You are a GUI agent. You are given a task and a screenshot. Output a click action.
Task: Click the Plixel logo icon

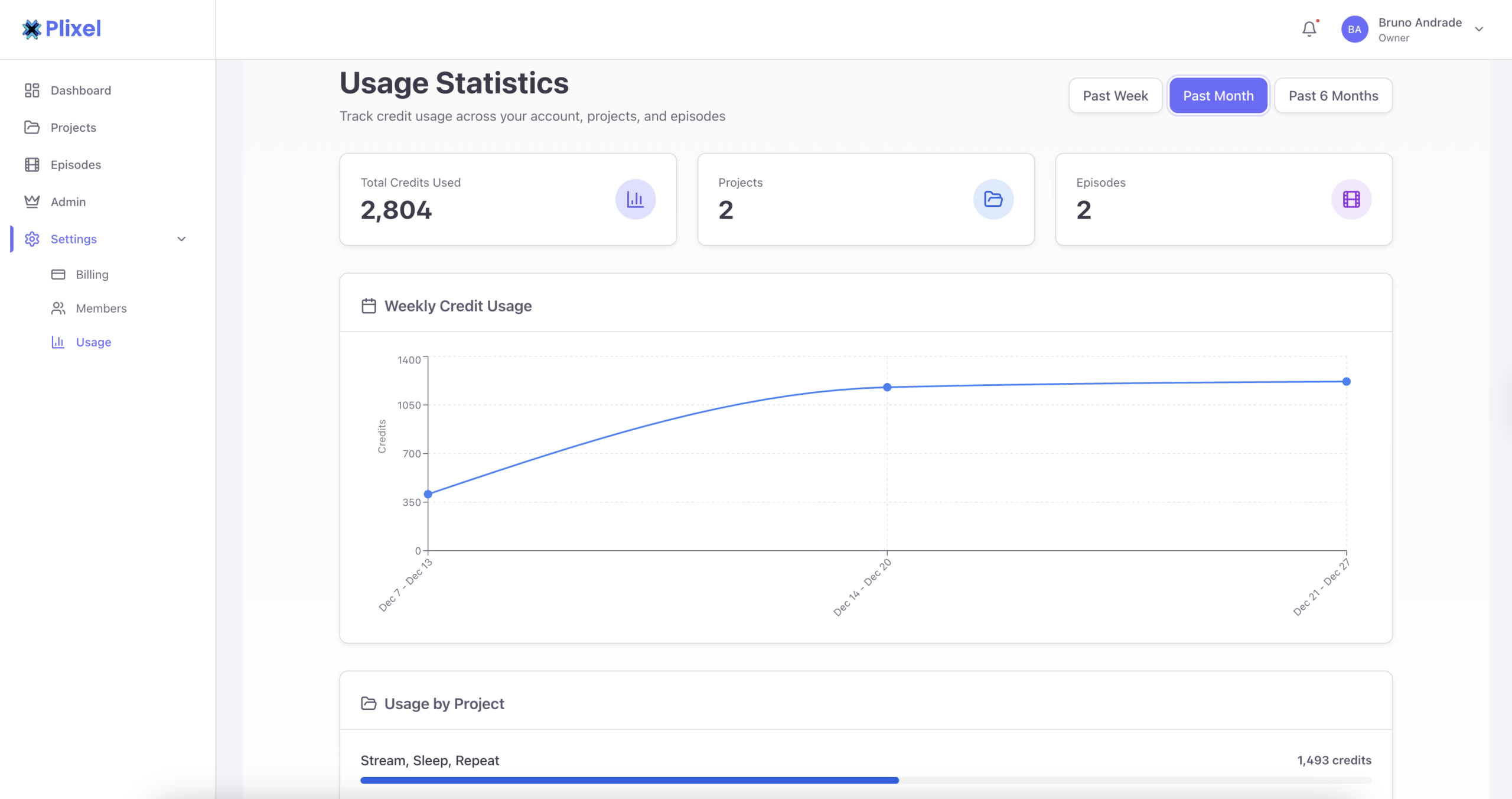31,29
